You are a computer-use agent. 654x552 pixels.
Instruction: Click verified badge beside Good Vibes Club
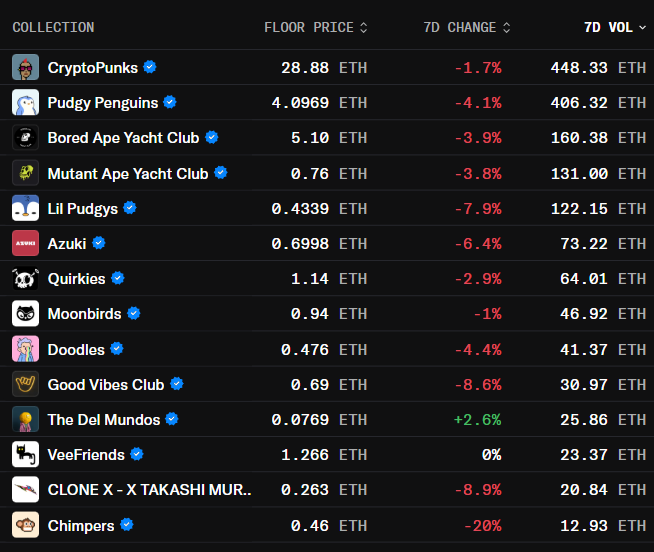coord(177,383)
